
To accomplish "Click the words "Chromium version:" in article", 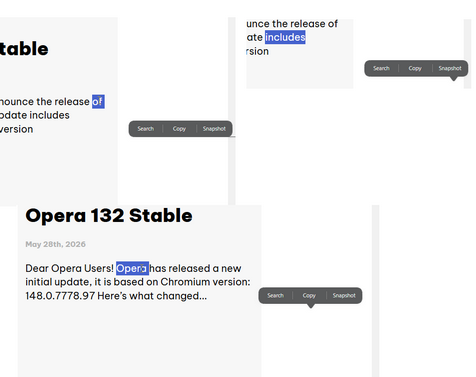I will [x=205, y=282].
